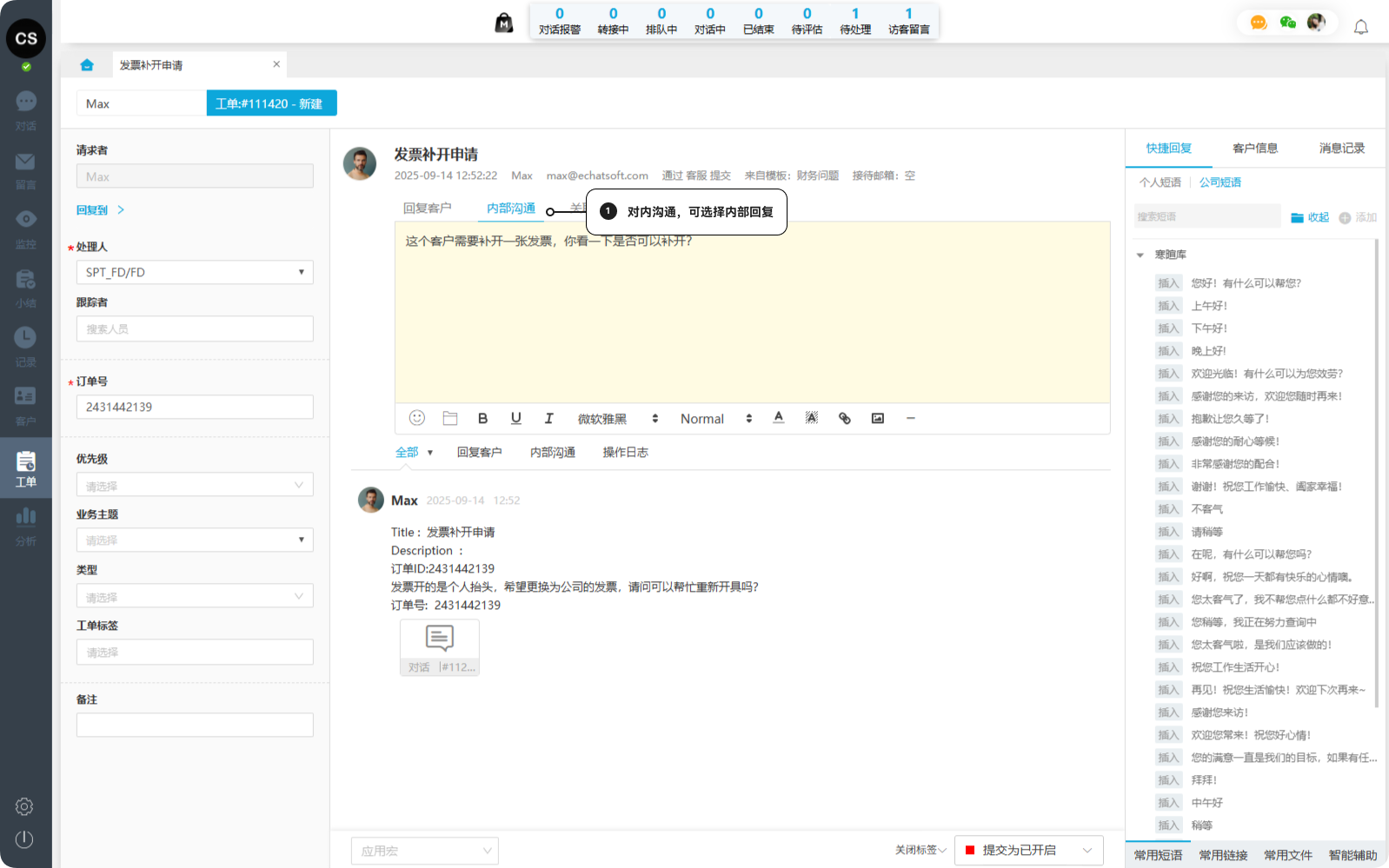Collapse the 寒暄库 phrase group
The image size is (1389, 868).
pos(1140,255)
